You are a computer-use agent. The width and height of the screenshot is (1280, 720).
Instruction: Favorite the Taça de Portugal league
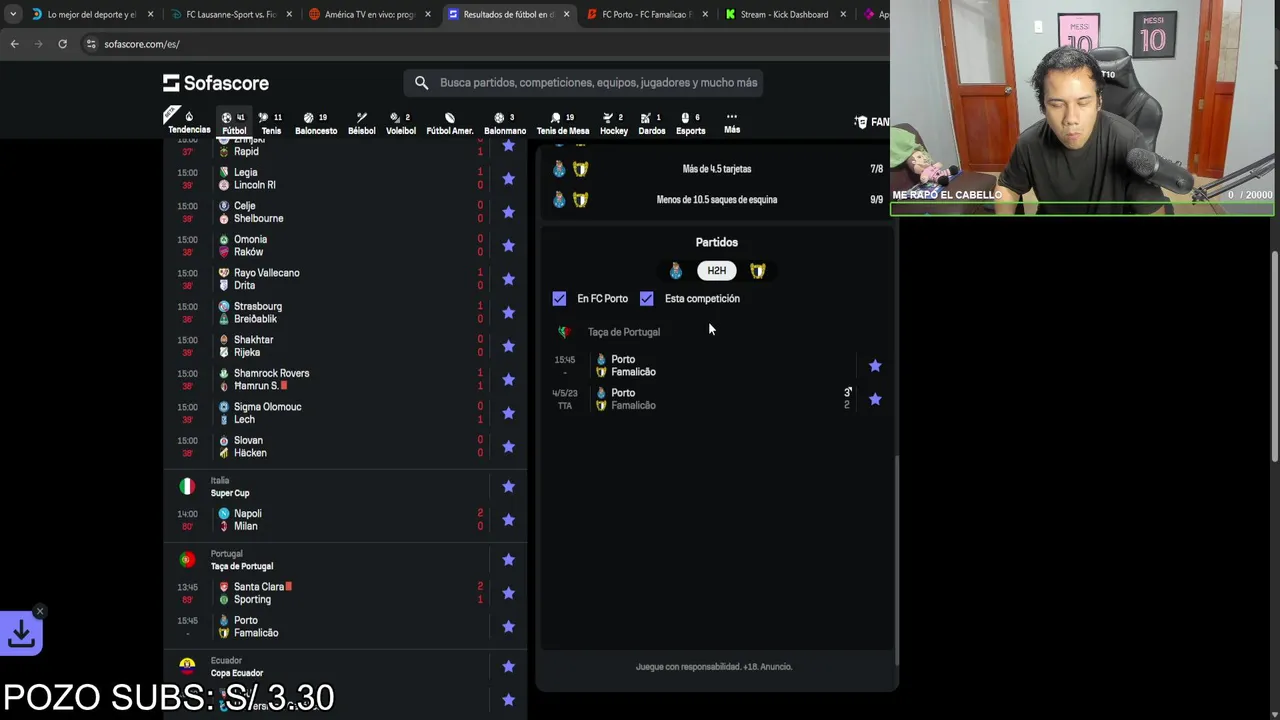508,560
